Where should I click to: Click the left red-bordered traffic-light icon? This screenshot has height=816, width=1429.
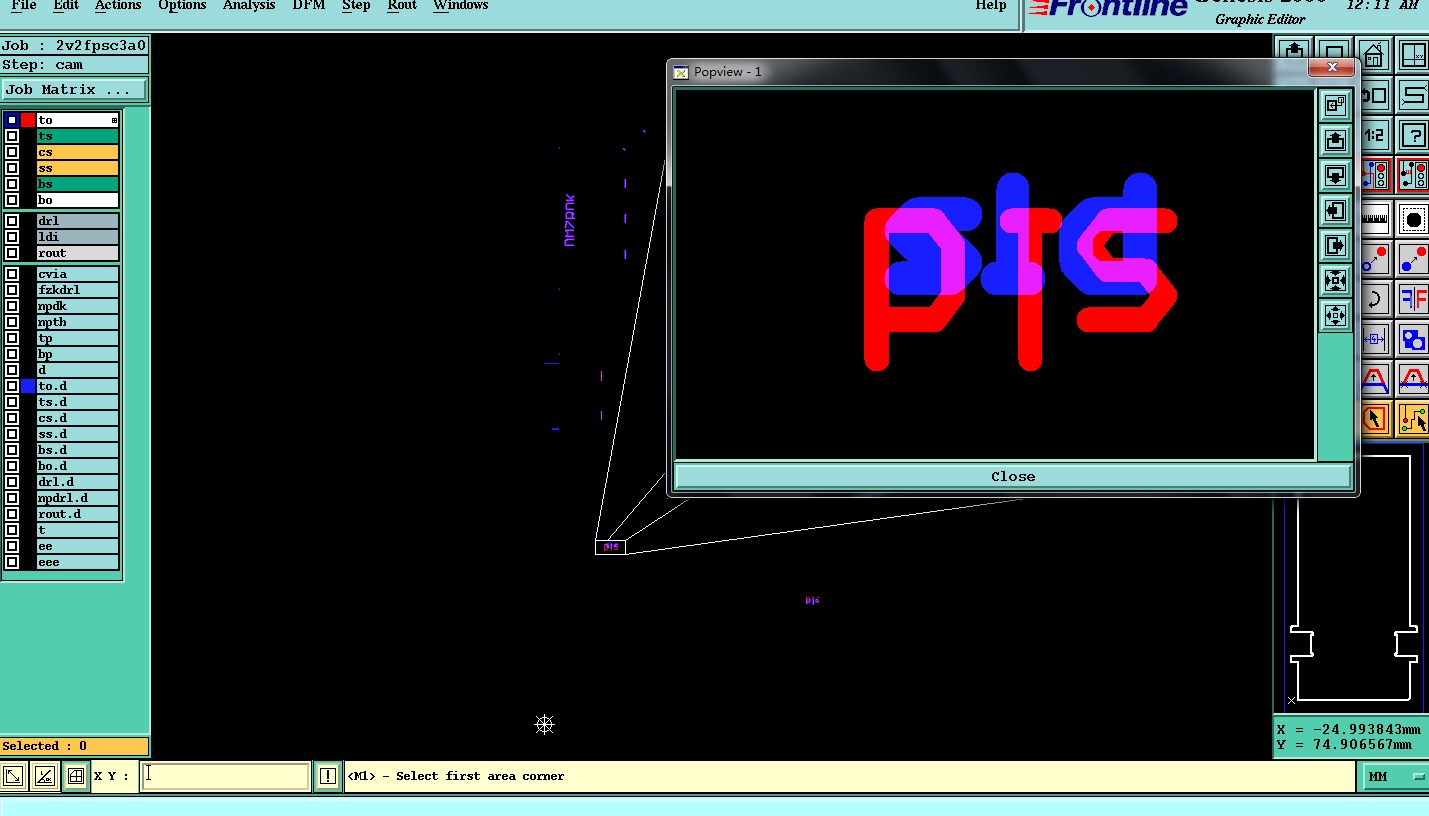click(1376, 174)
